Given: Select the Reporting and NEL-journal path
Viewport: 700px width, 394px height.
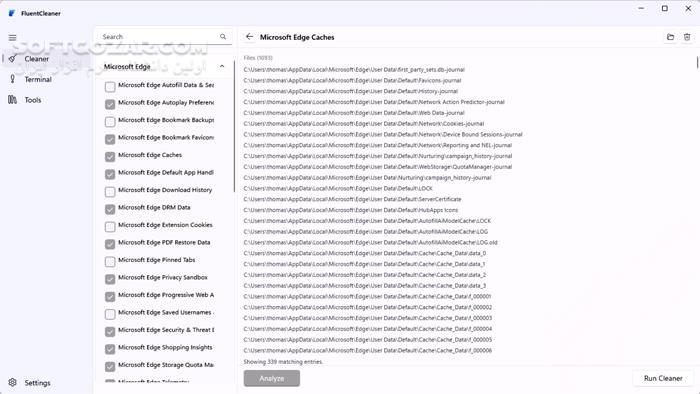Looking at the screenshot, I should [x=378, y=145].
